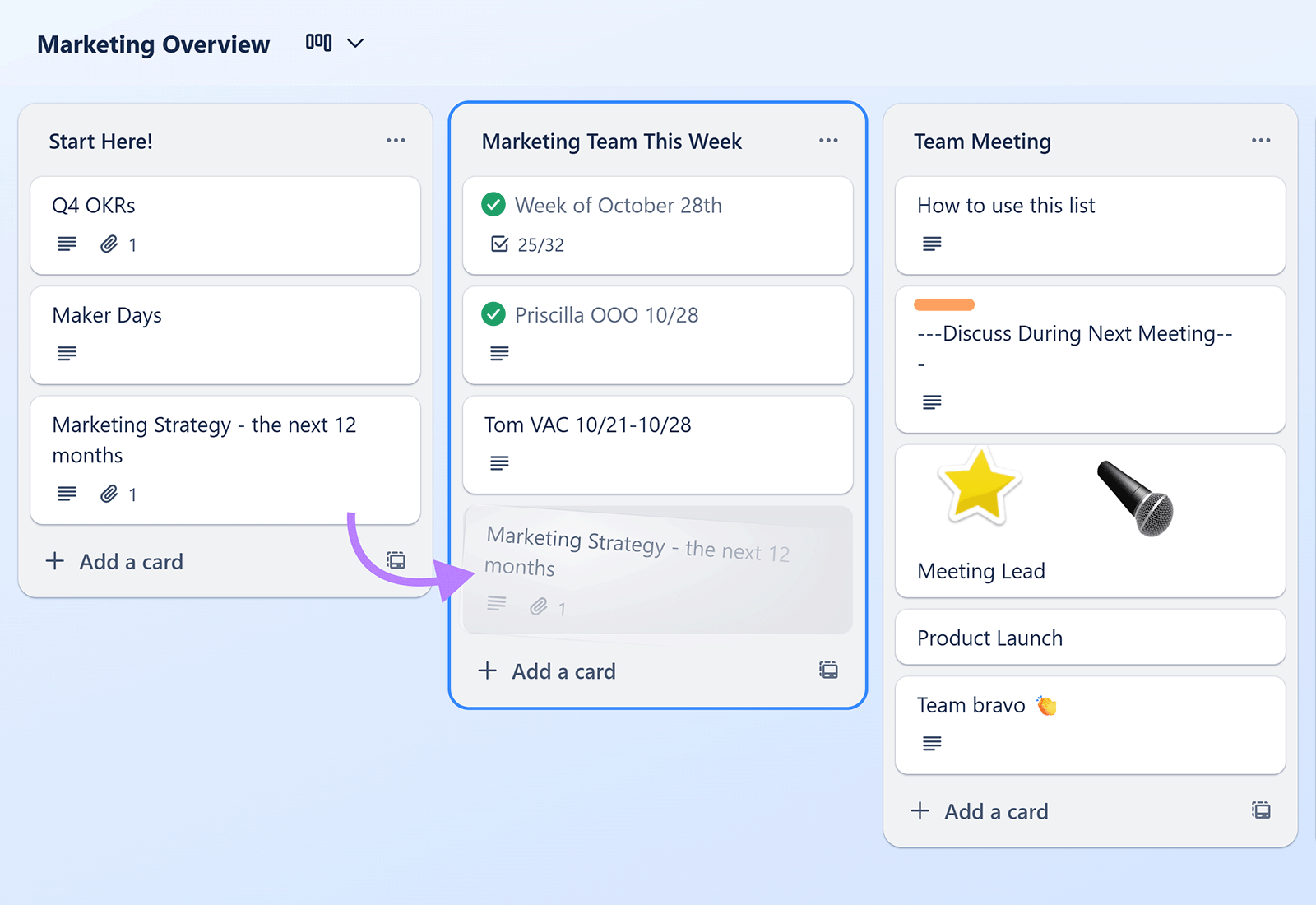The image size is (1316, 905).
Task: Click template icon in Team Meeting list
Action: (1261, 810)
